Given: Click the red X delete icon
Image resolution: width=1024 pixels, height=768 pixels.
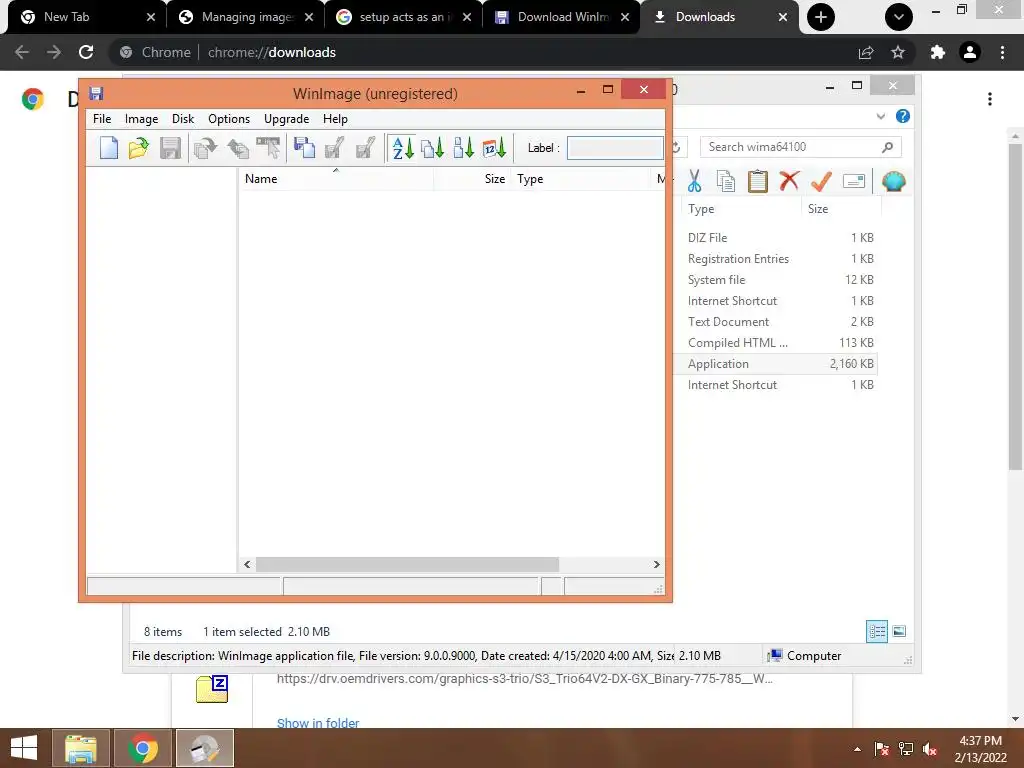Looking at the screenshot, I should pos(789,180).
